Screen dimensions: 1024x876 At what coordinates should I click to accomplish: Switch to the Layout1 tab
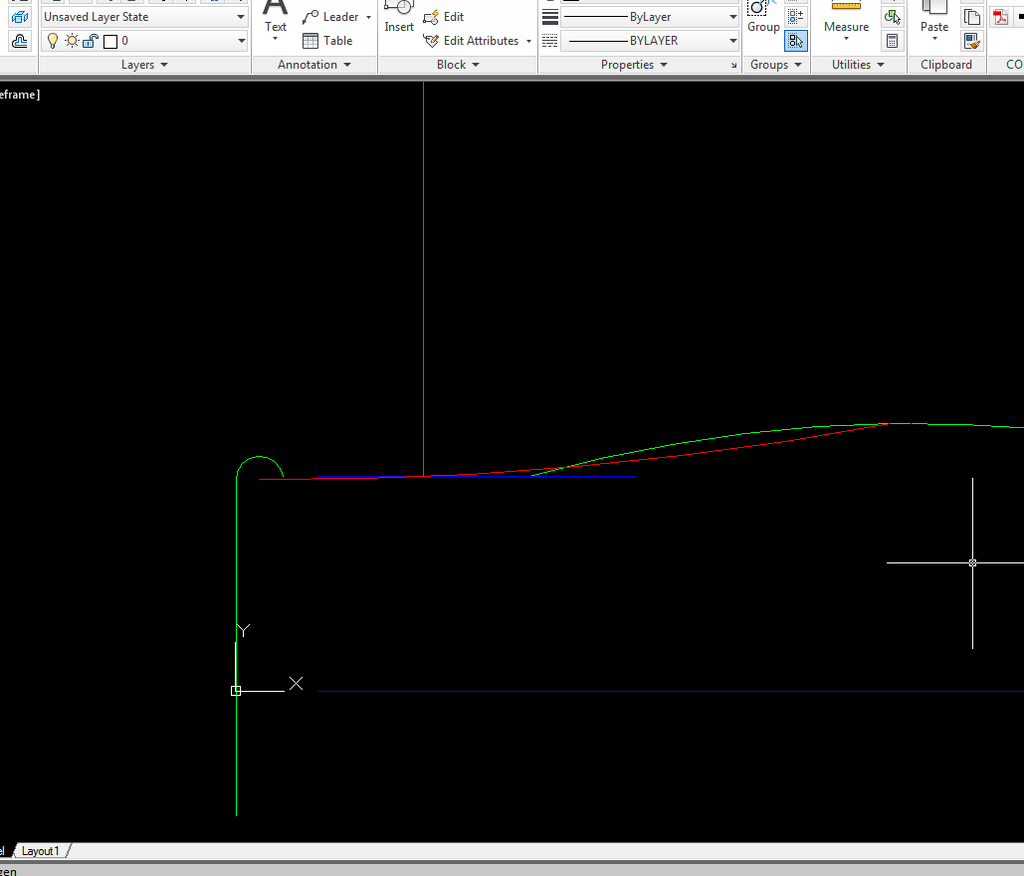point(41,851)
